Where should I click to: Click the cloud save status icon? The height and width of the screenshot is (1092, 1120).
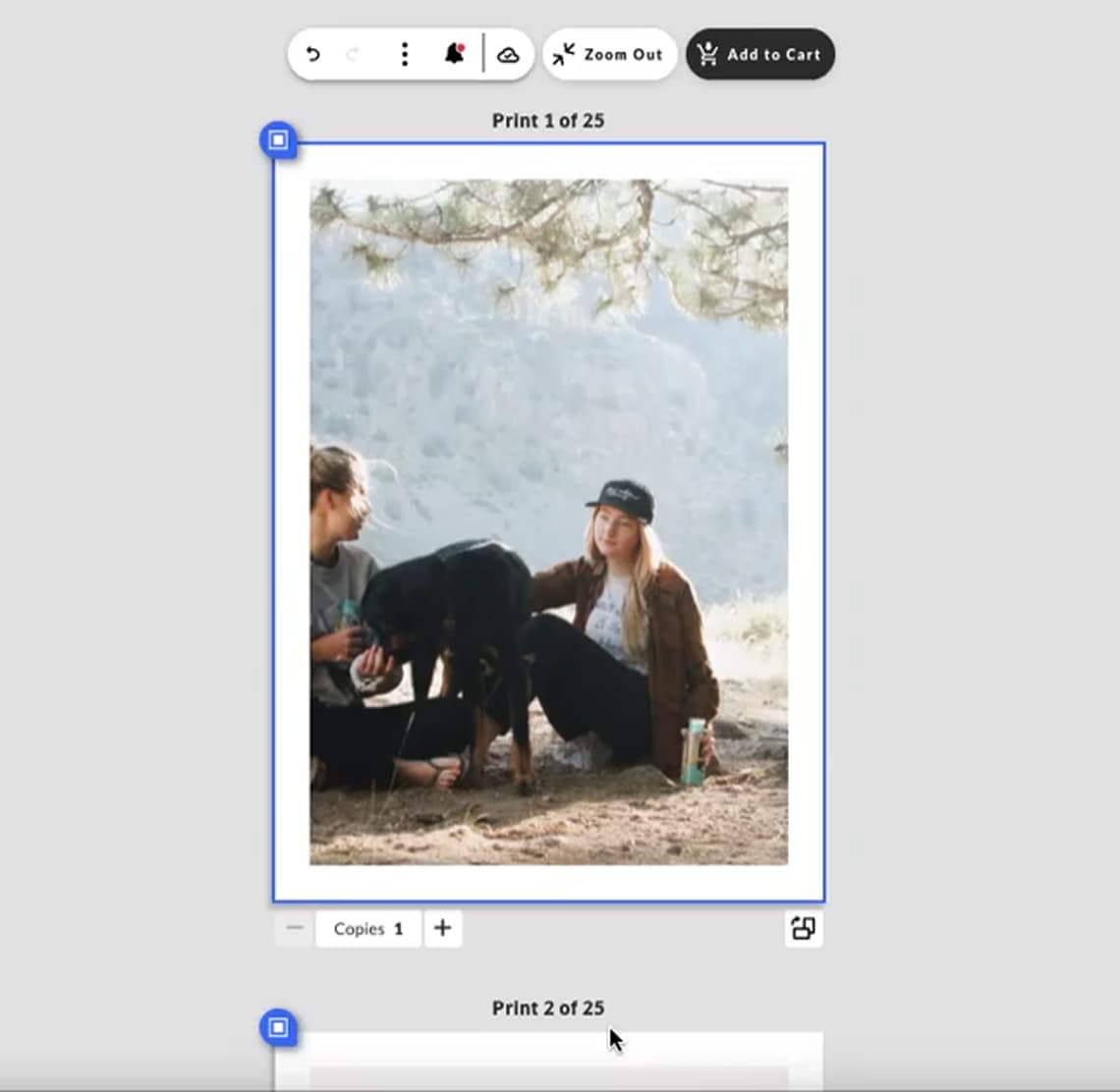click(x=508, y=55)
